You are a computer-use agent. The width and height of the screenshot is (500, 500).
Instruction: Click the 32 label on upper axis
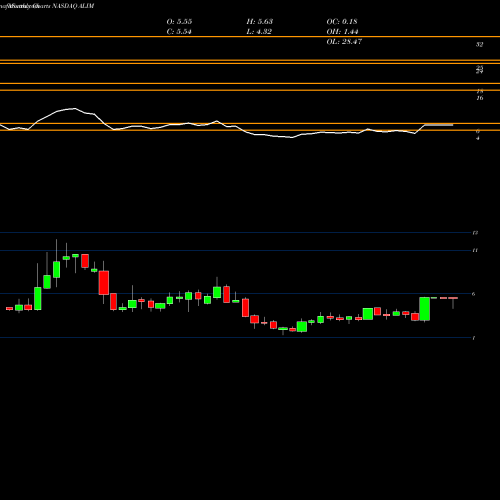[x=479, y=44]
